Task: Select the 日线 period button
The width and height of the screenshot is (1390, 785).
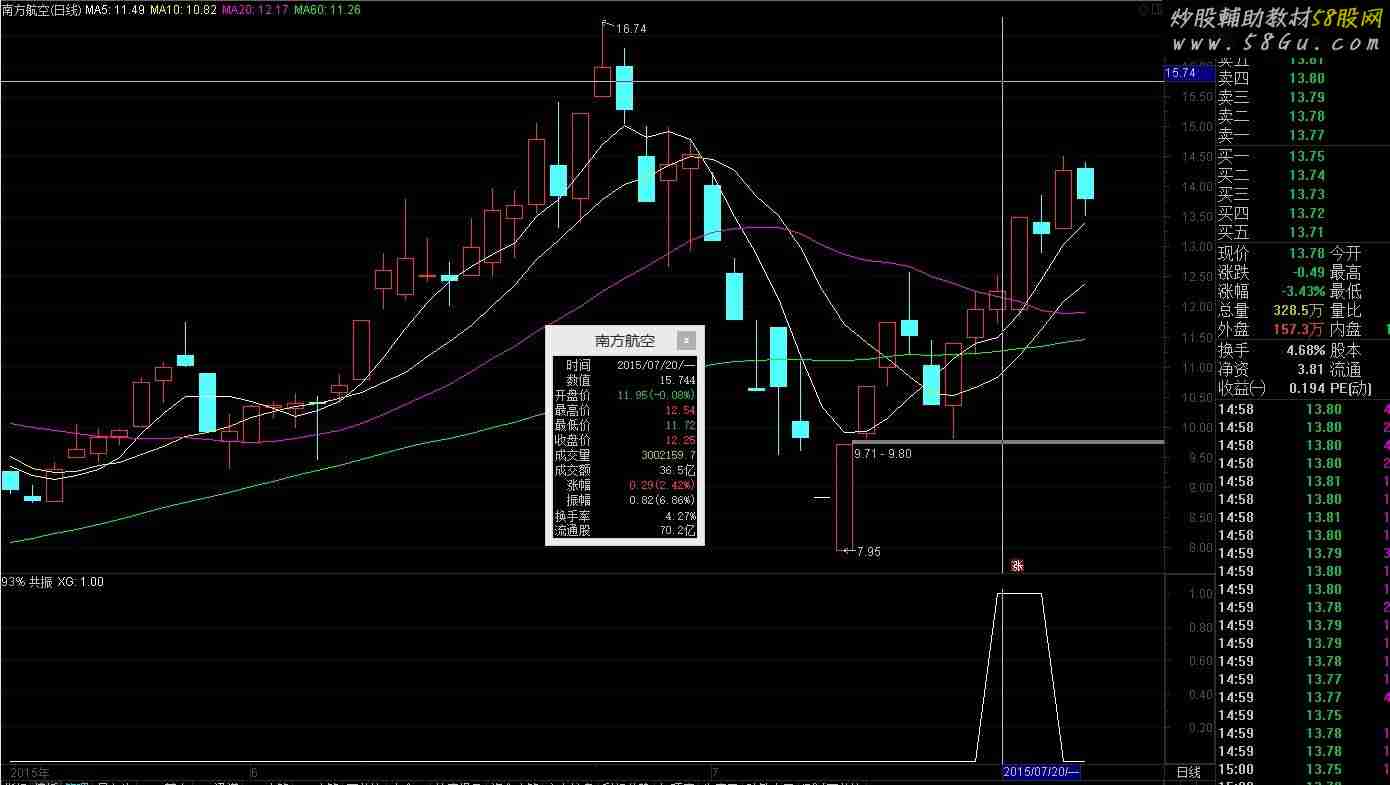Action: click(x=1188, y=772)
